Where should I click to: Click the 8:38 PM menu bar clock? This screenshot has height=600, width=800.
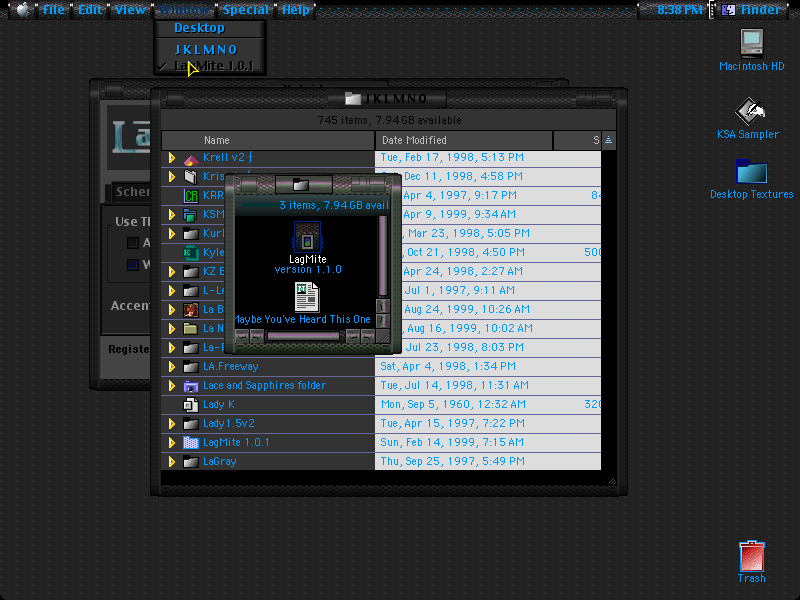(679, 10)
